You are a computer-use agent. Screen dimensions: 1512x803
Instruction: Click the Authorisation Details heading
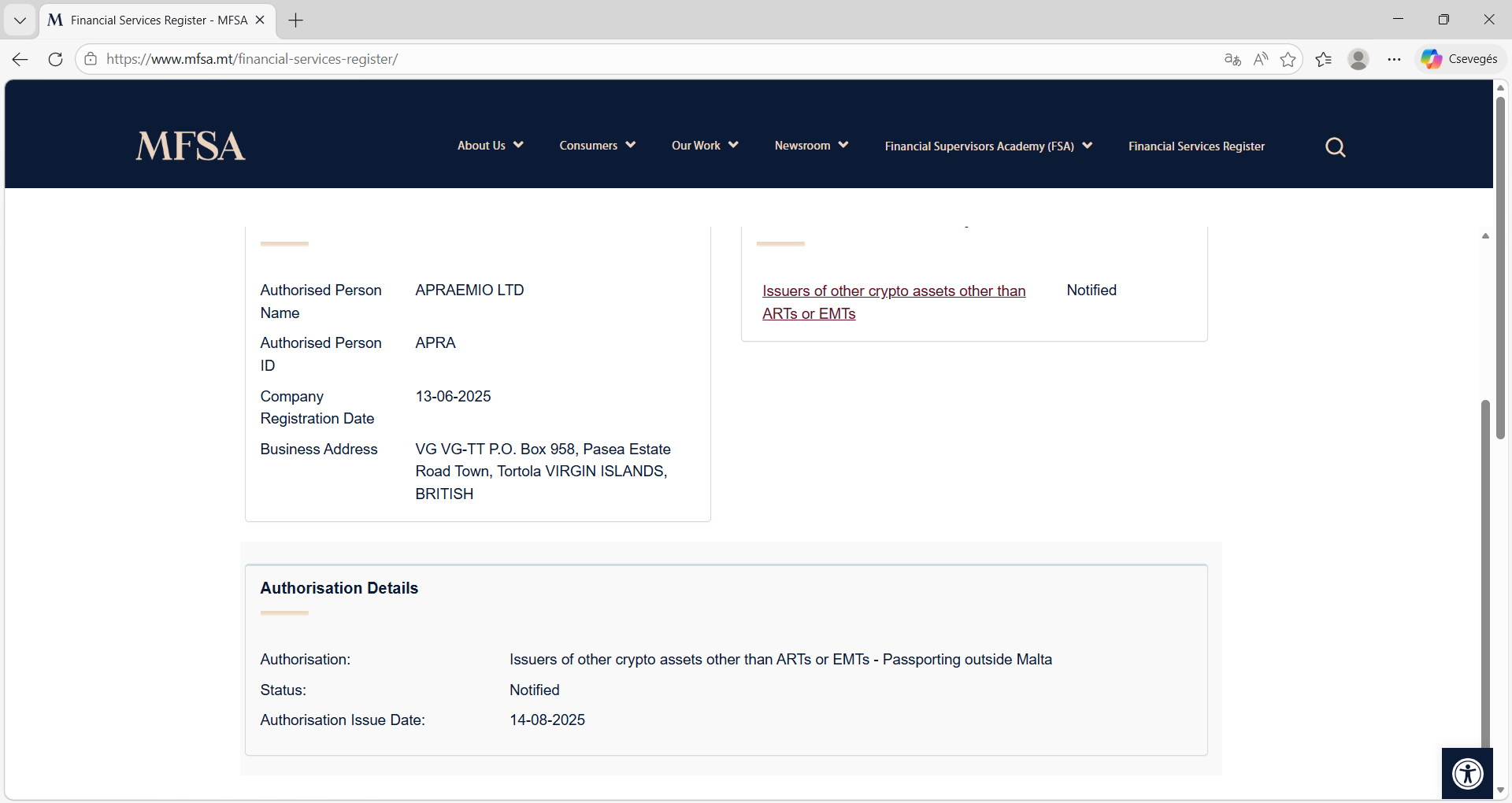point(339,588)
